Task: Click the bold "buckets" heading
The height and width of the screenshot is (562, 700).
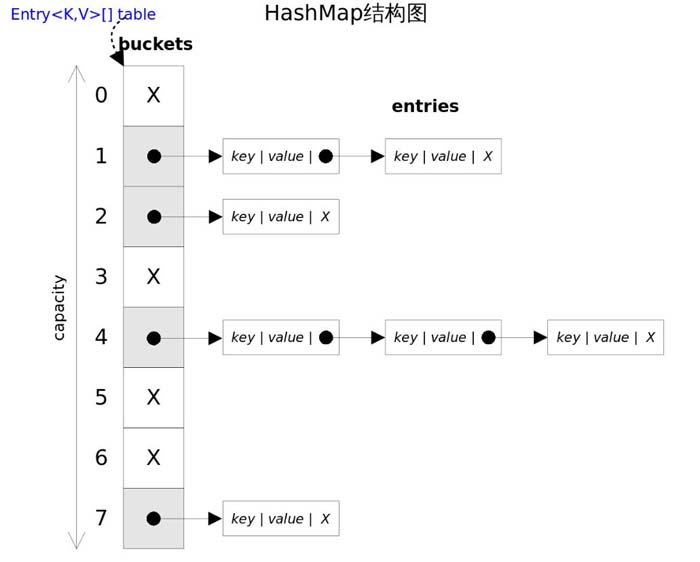Action: [x=156, y=45]
